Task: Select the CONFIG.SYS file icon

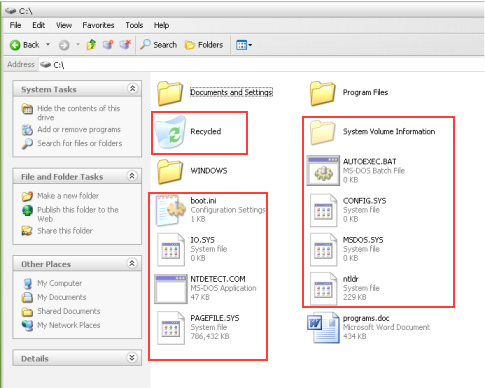Action: [323, 211]
